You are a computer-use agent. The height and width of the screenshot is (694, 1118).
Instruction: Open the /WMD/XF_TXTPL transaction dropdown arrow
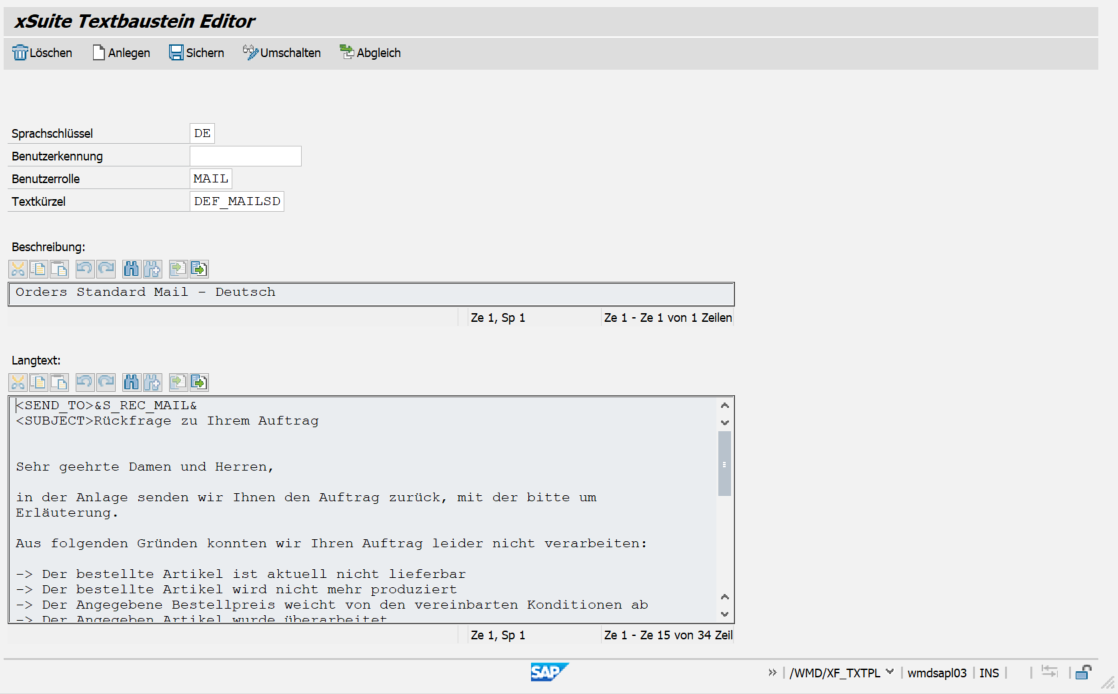point(889,673)
